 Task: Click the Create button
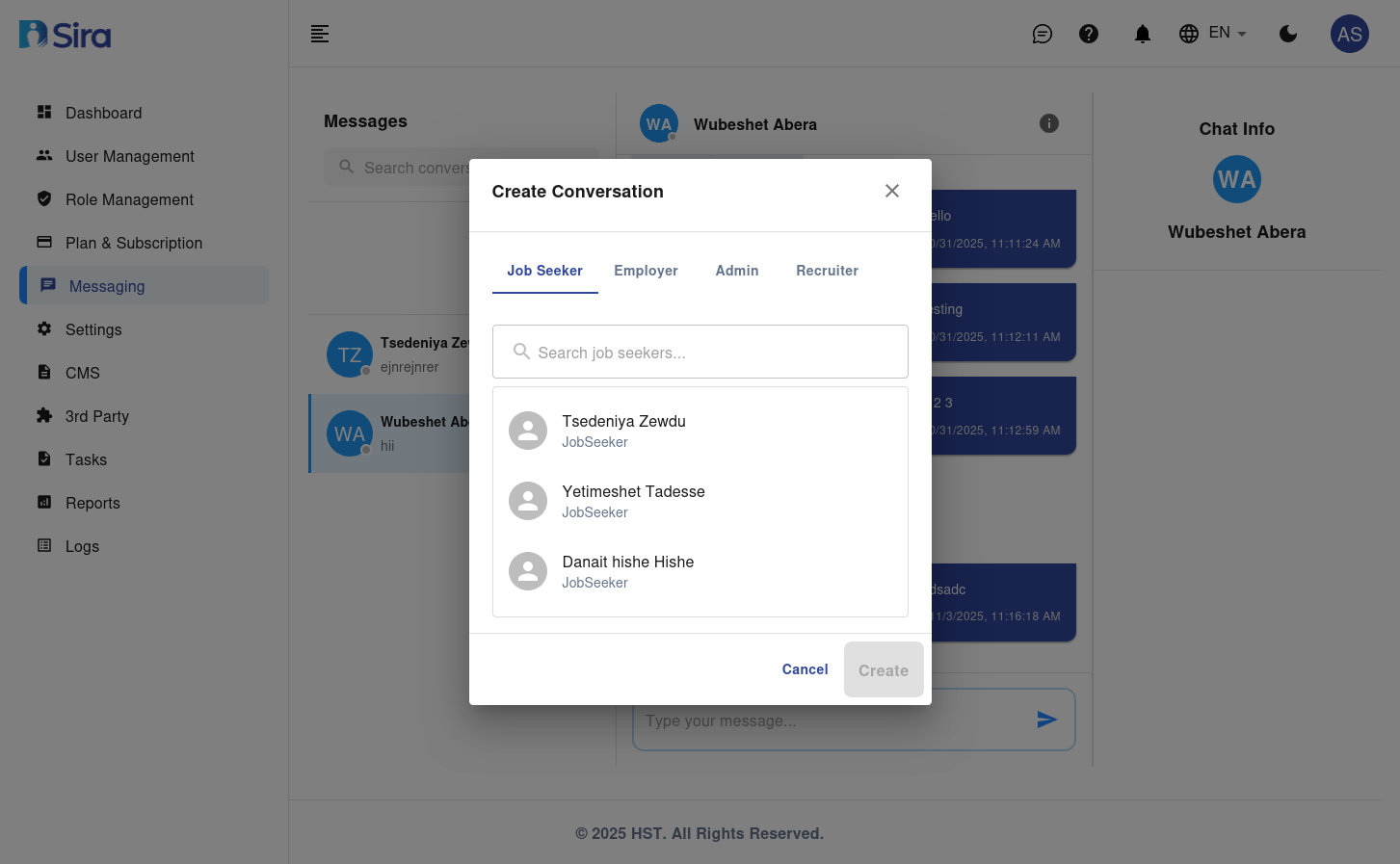pyautogui.click(x=883, y=670)
